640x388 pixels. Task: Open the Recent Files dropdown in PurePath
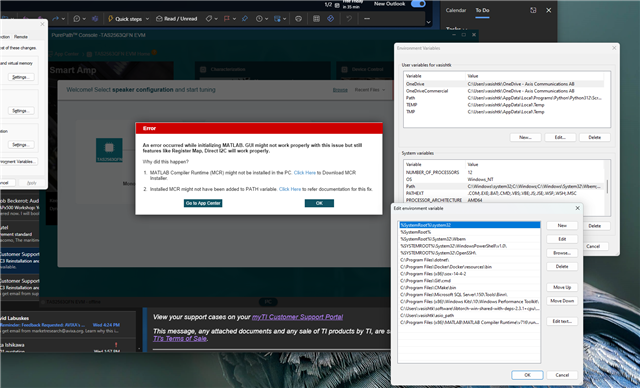pyautogui.click(x=369, y=90)
